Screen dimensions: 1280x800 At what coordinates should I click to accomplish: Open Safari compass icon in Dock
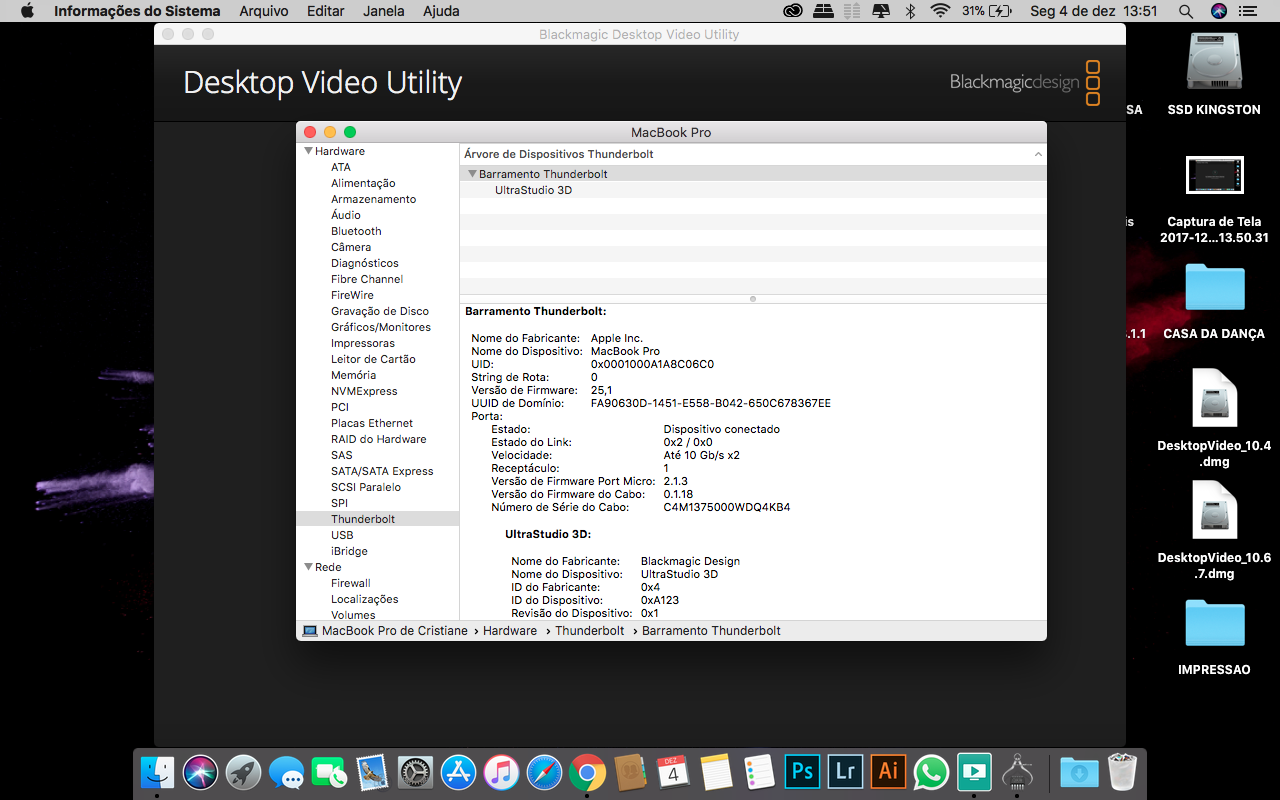coord(544,772)
